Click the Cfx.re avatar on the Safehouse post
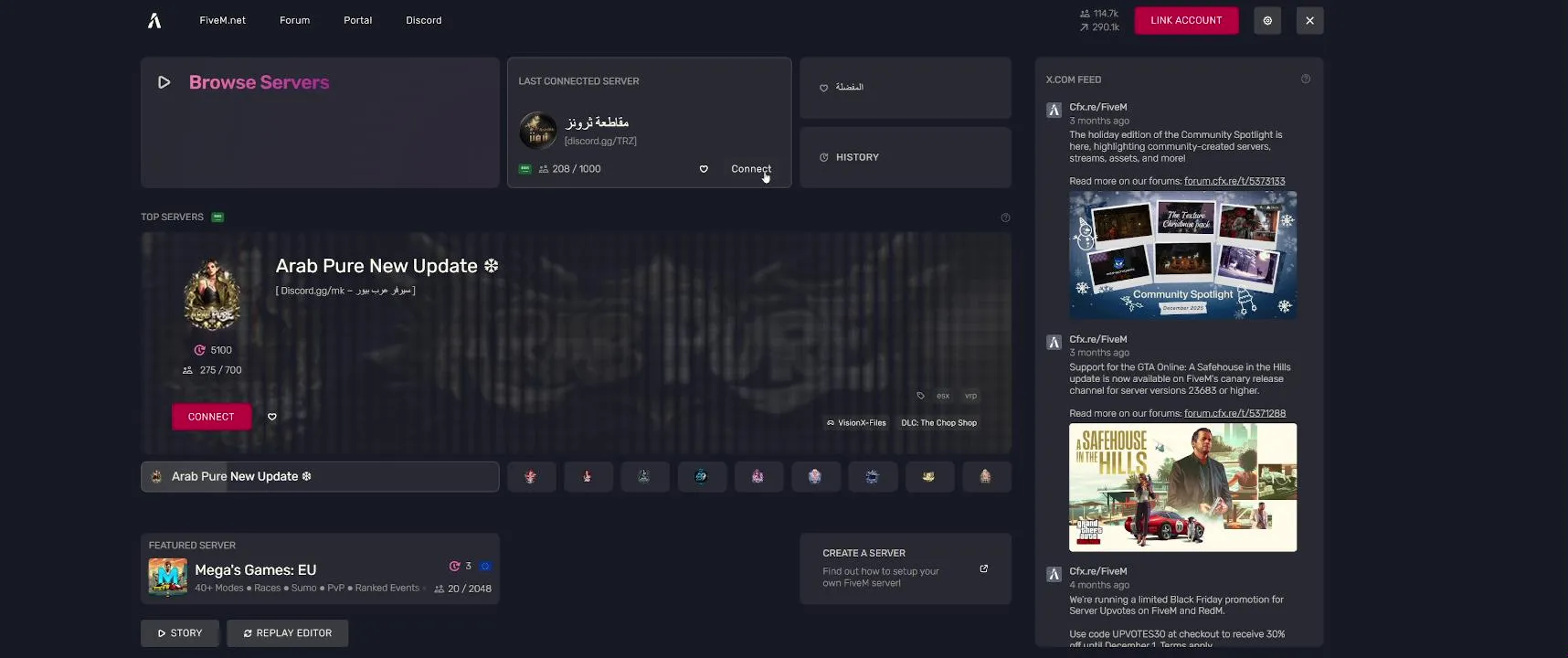The height and width of the screenshot is (658, 1568). [1054, 343]
